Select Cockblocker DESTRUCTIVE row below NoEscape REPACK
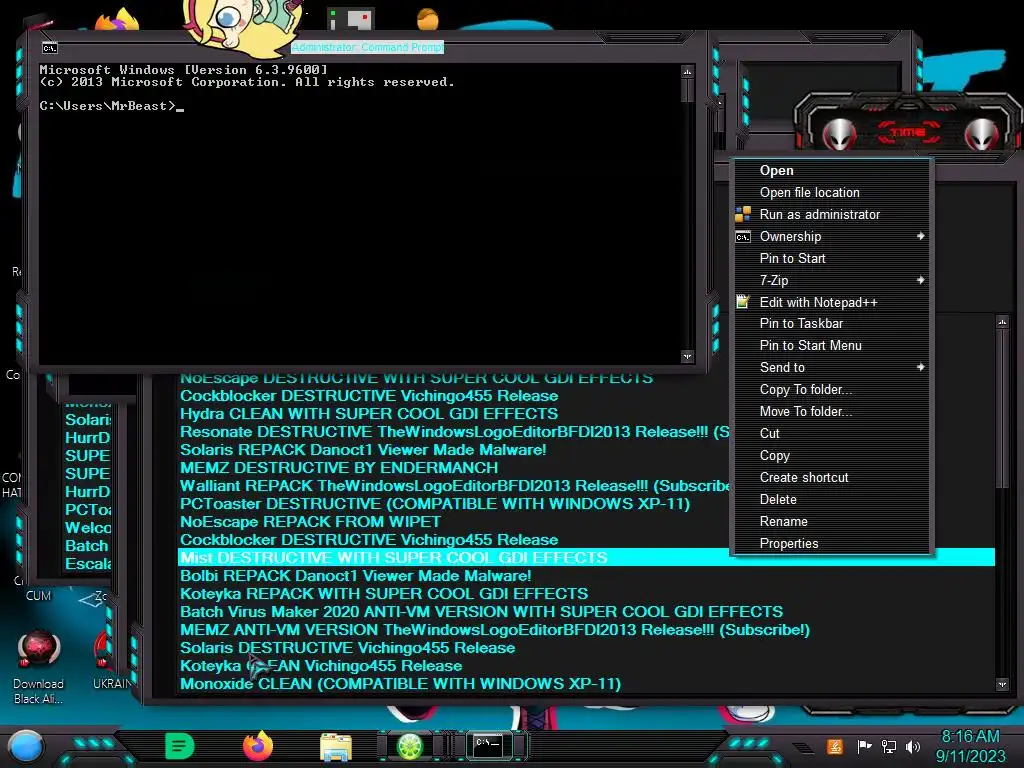 (x=369, y=540)
